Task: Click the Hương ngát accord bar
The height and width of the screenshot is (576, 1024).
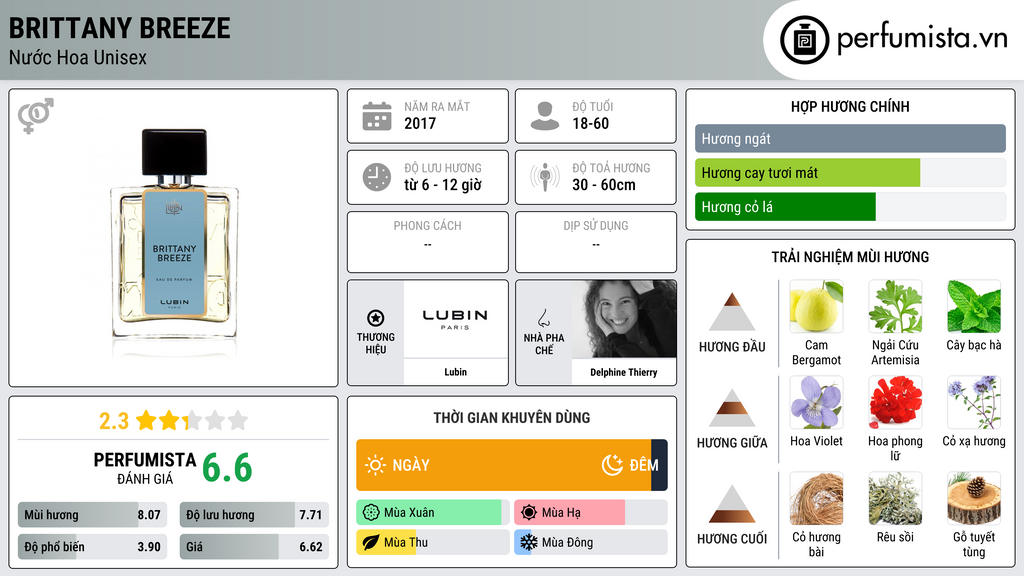Action: point(850,138)
